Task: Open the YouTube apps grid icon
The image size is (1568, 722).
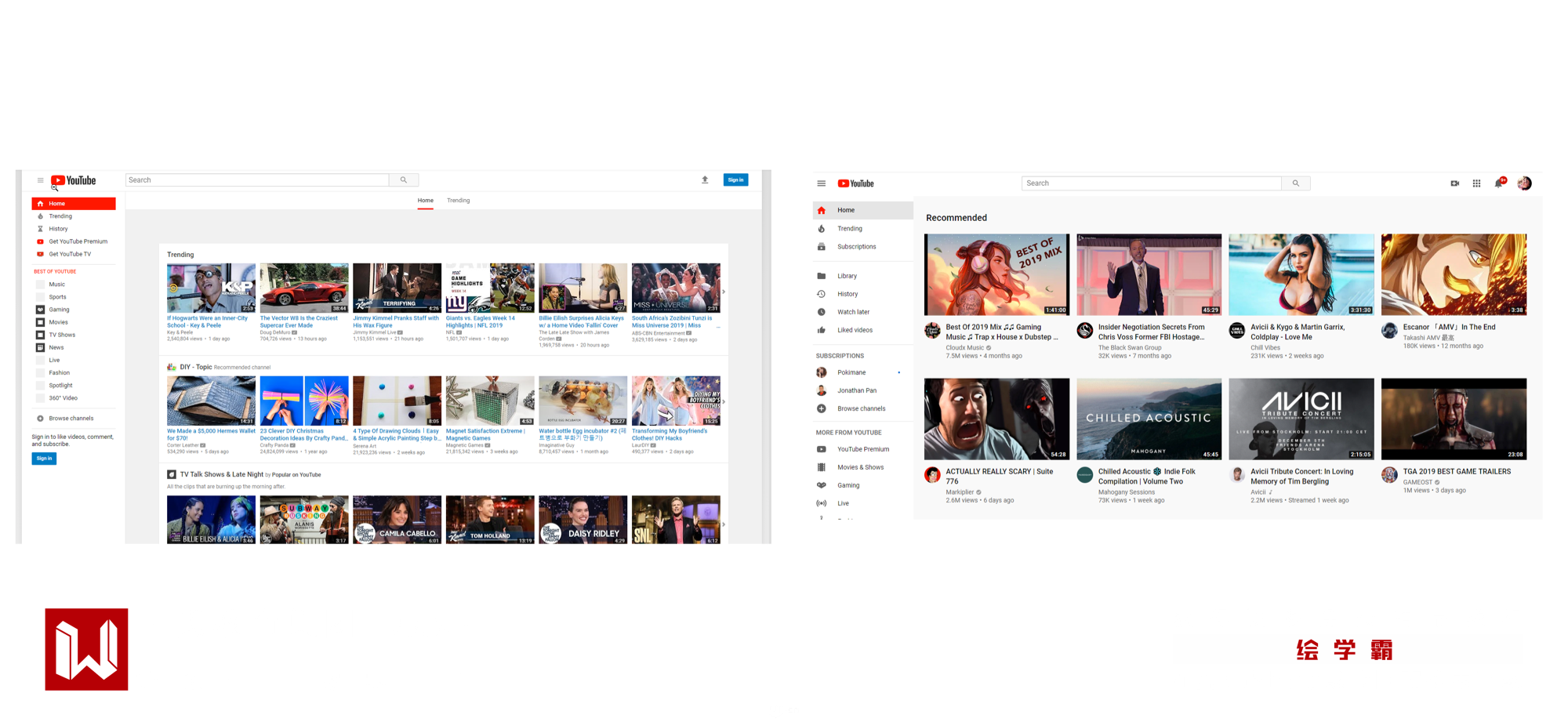Action: (x=1477, y=183)
